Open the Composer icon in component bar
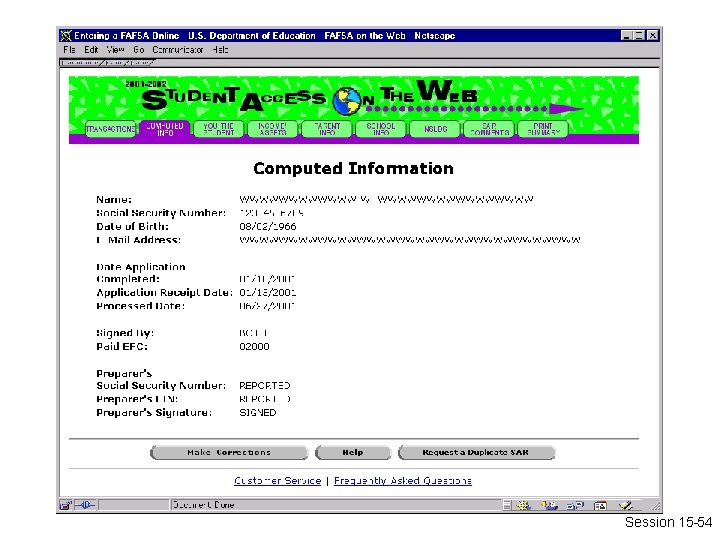This screenshot has width=720, height=540. [625, 505]
